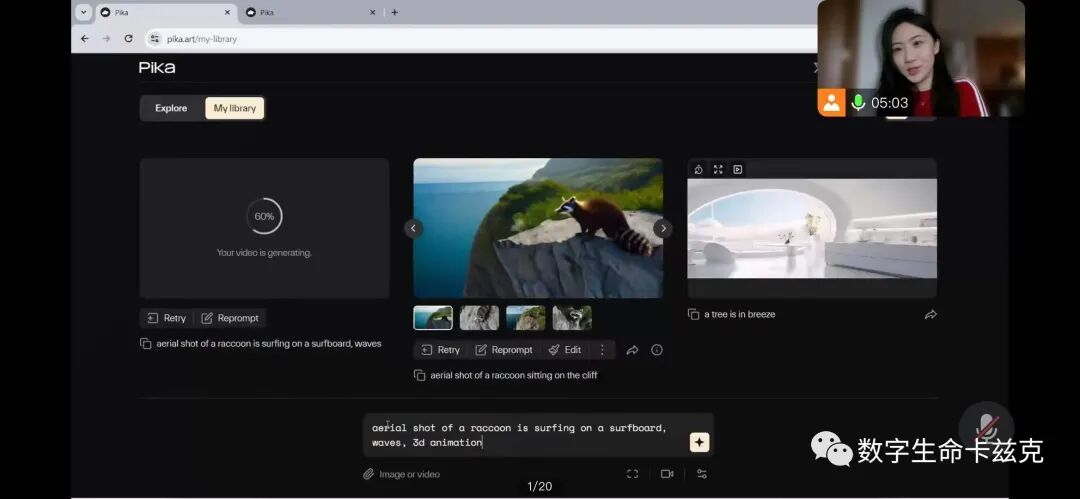Click the Pika logo

157,68
